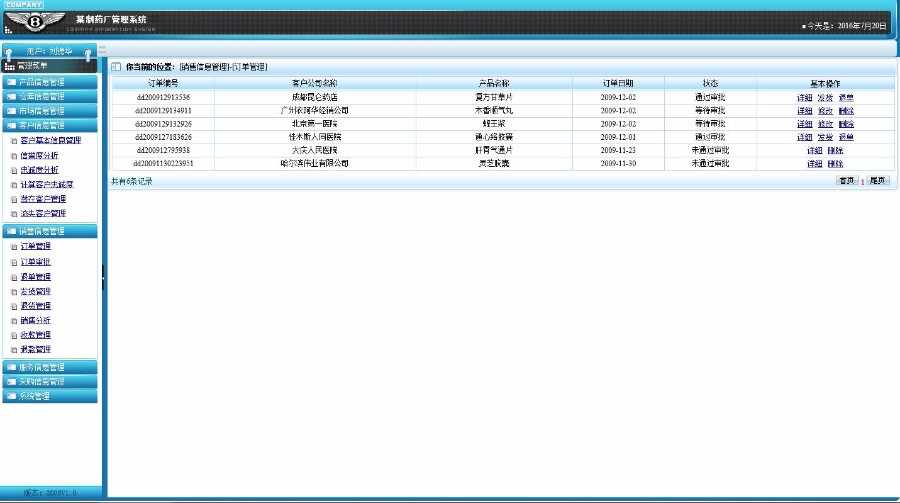Expand the section above 系统管理
The width and height of the screenshot is (900, 503).
(50, 381)
